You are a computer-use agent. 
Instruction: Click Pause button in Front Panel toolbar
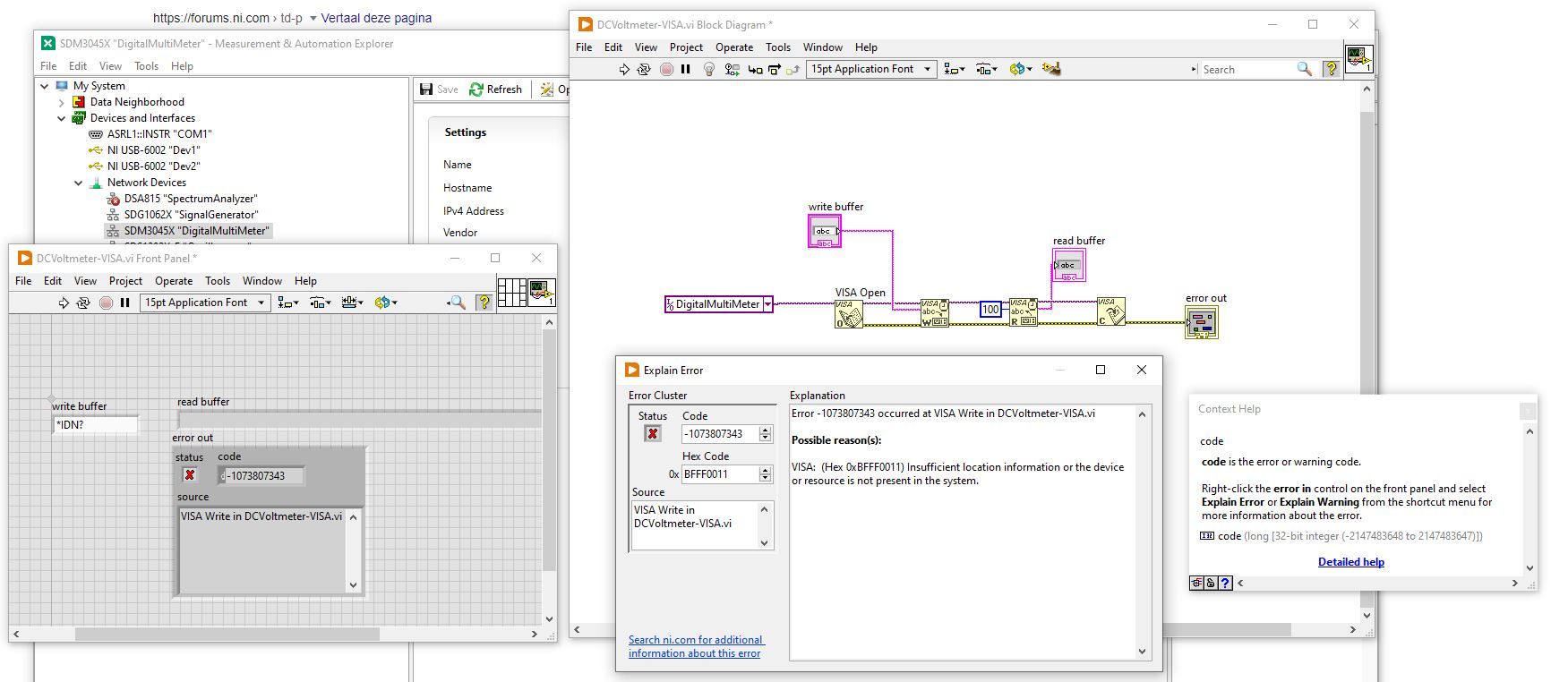(x=125, y=303)
